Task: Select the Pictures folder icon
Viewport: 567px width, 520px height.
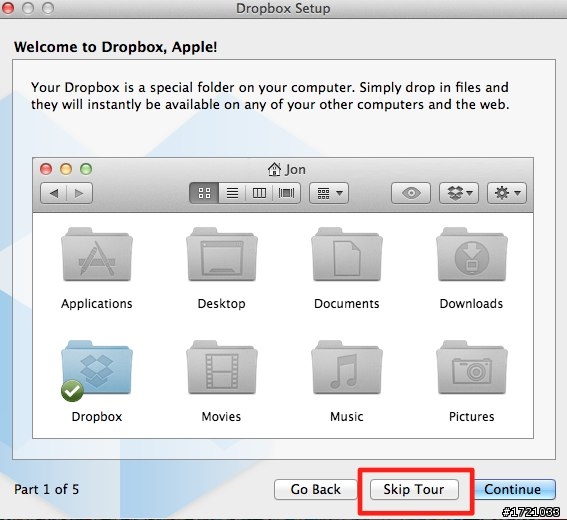Action: coord(472,367)
